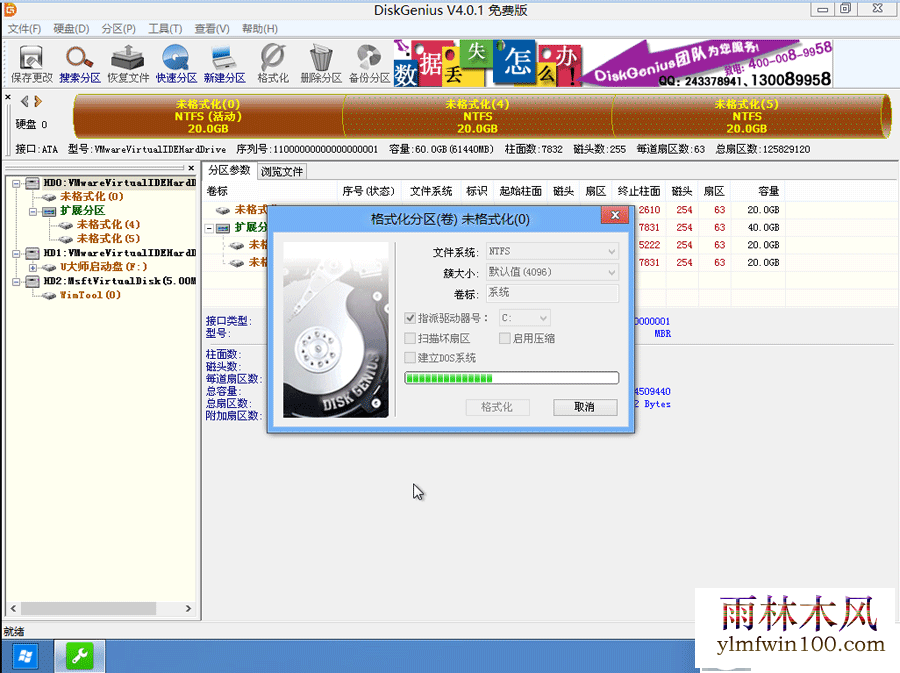Select the 未格式化(4) segment in disk map
This screenshot has width=900, height=673.
[478, 116]
